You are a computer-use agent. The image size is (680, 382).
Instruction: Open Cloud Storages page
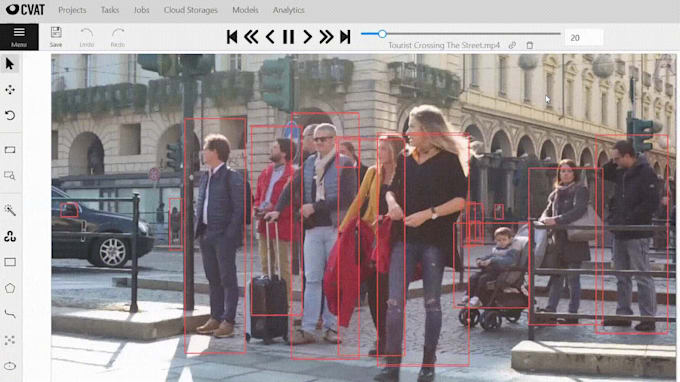[x=191, y=10]
